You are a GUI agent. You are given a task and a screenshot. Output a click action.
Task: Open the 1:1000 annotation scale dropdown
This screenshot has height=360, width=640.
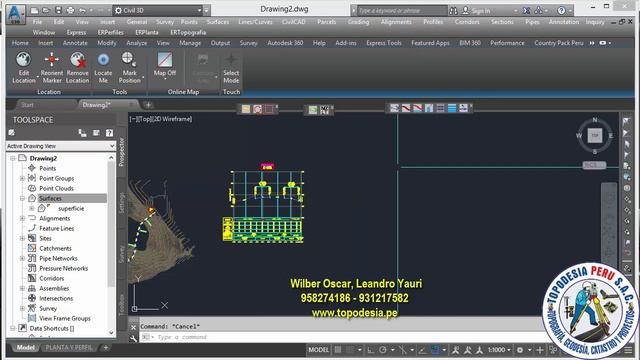click(499, 350)
